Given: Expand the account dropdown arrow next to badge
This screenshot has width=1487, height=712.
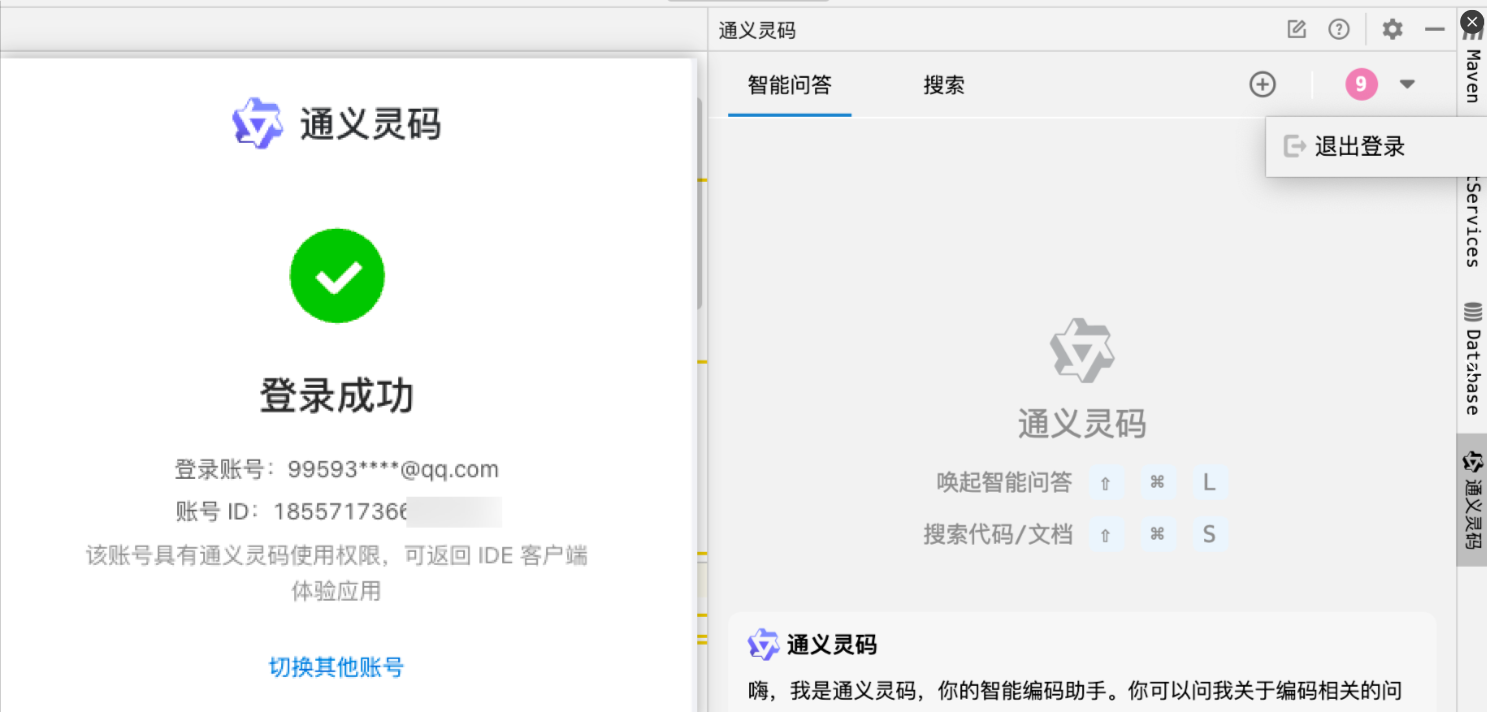Looking at the screenshot, I should click(1405, 85).
